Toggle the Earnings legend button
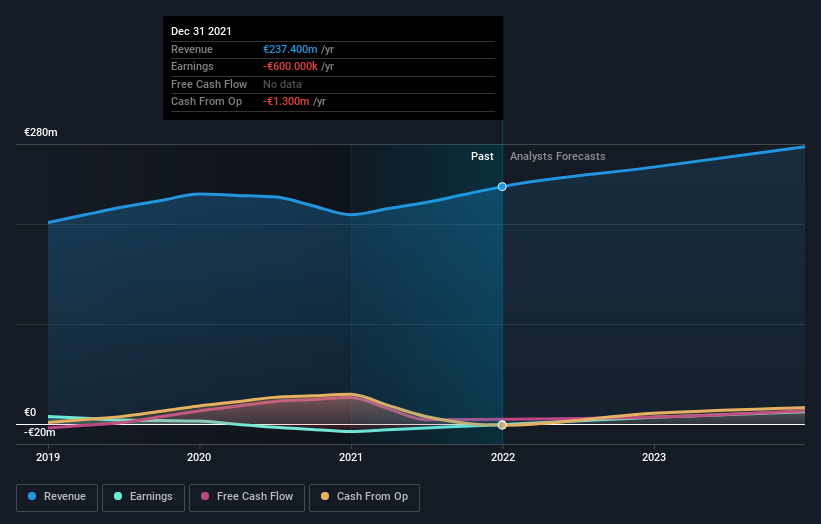821x524 pixels. [x=143, y=497]
